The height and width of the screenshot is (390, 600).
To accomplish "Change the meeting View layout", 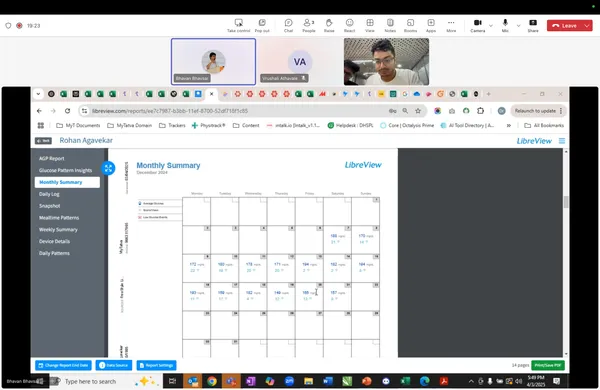I will tap(370, 26).
